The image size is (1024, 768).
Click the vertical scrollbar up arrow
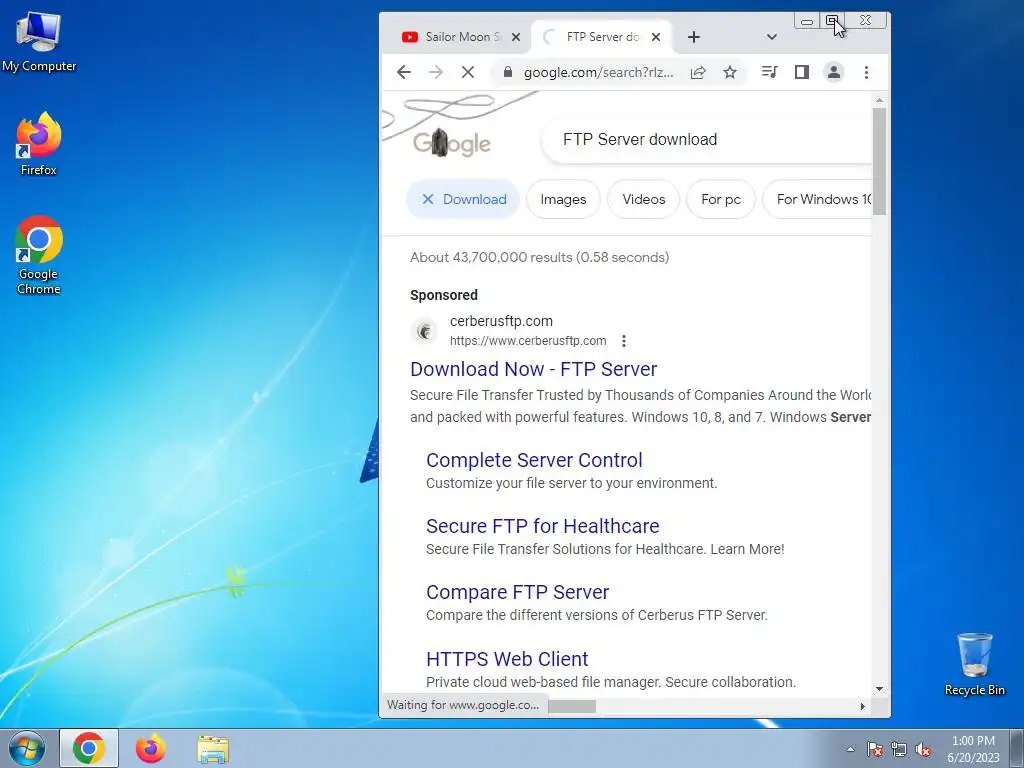879,100
